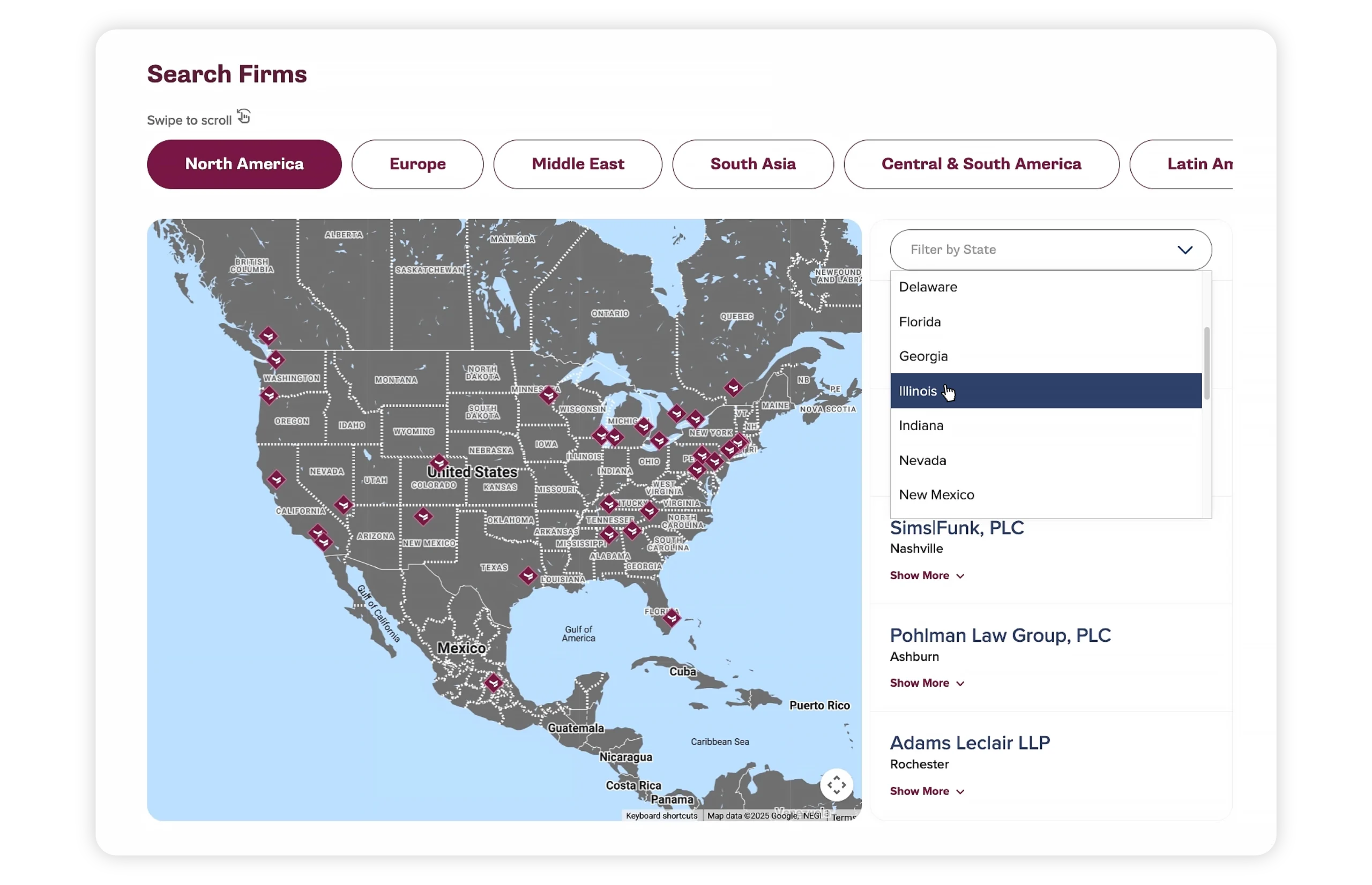Click the Florida firm marker
Screen dimensions: 1372x885
pyautogui.click(x=672, y=618)
